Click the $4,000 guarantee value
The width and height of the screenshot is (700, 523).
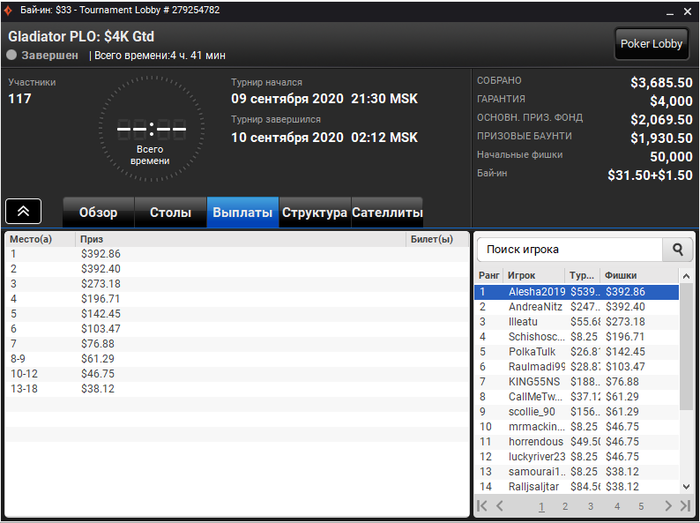(671, 101)
